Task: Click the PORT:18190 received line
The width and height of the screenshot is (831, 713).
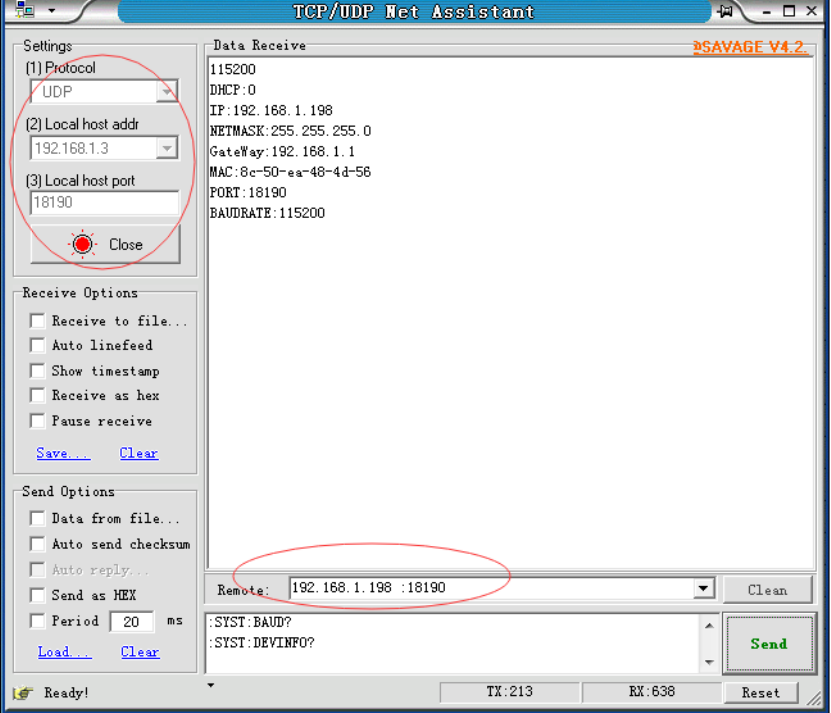Action: tap(248, 192)
